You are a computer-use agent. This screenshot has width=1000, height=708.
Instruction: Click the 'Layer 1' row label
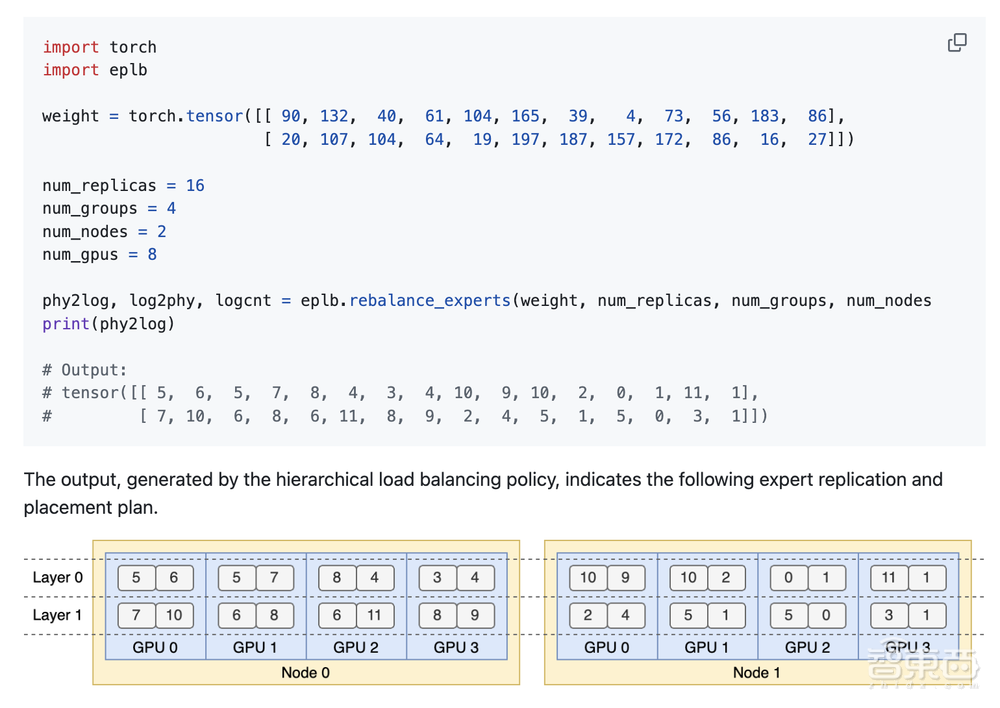tap(58, 615)
